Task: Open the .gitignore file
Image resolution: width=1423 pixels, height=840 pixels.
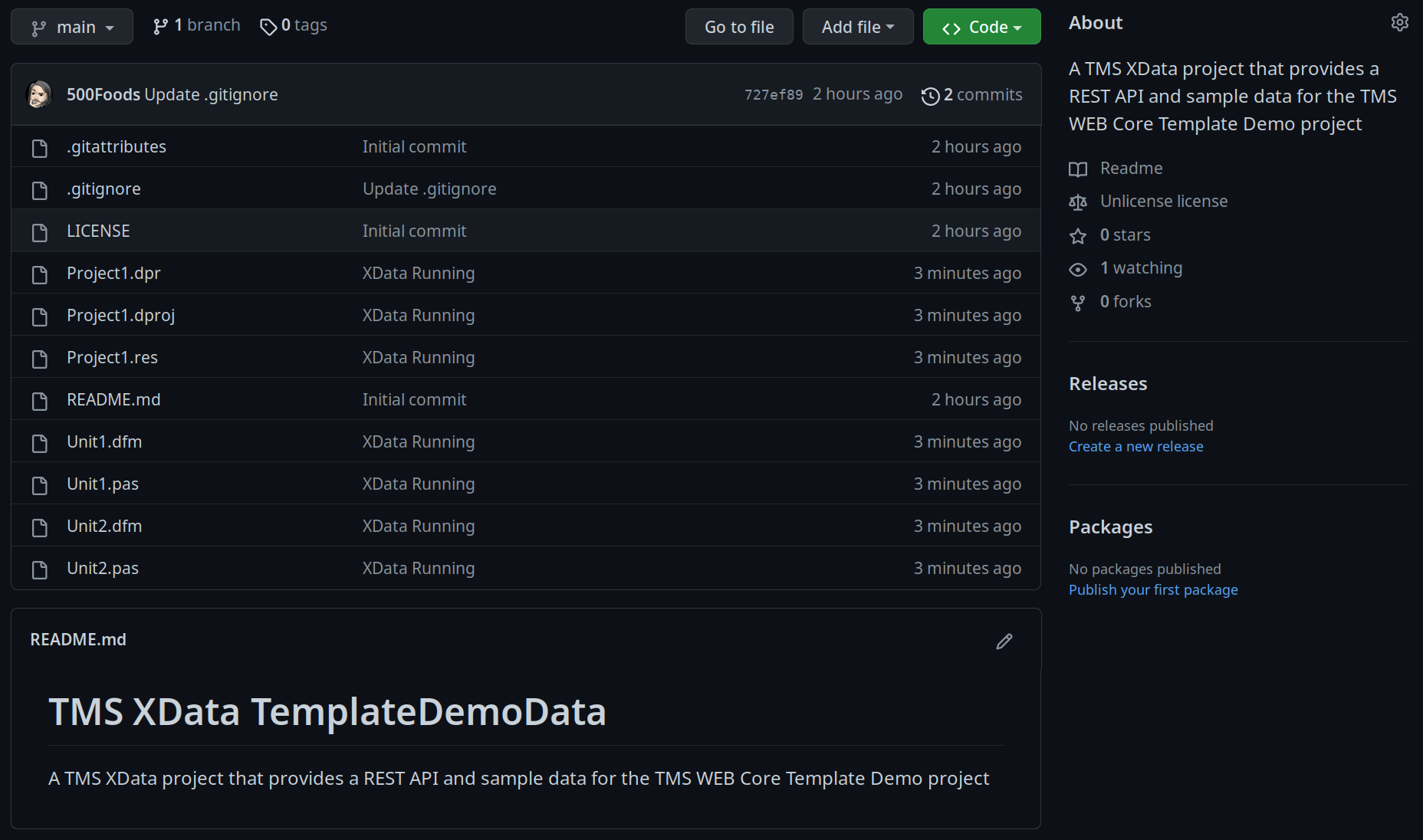Action: (x=104, y=189)
